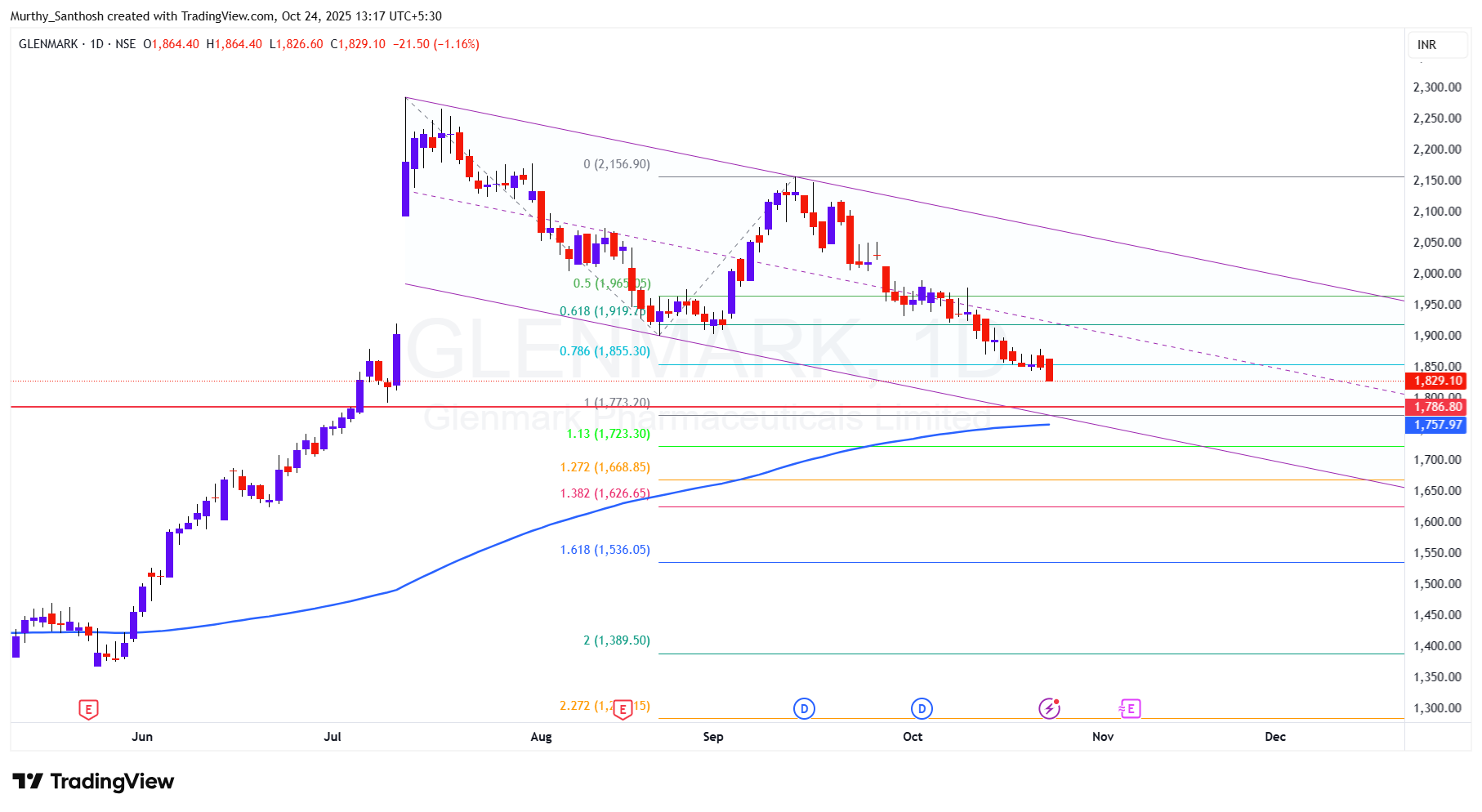Open the INR currency selector
The width and height of the screenshot is (1482, 812).
pos(1438,45)
